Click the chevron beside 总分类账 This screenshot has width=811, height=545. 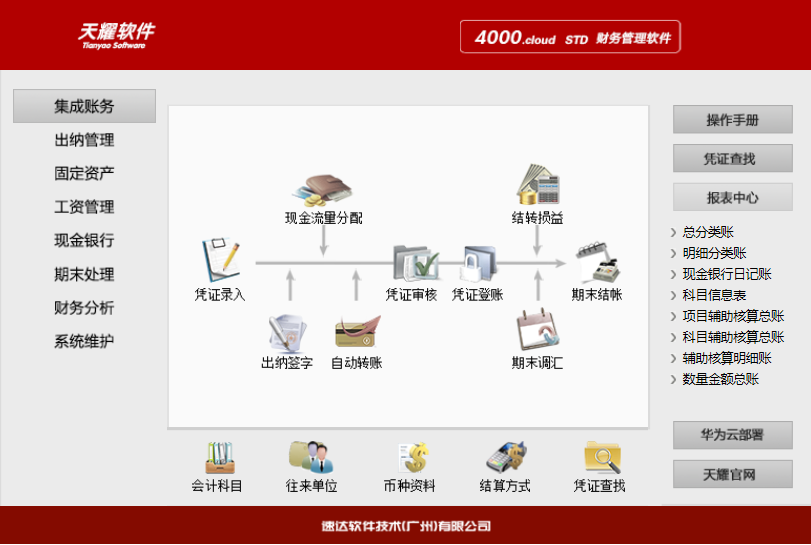click(x=673, y=233)
